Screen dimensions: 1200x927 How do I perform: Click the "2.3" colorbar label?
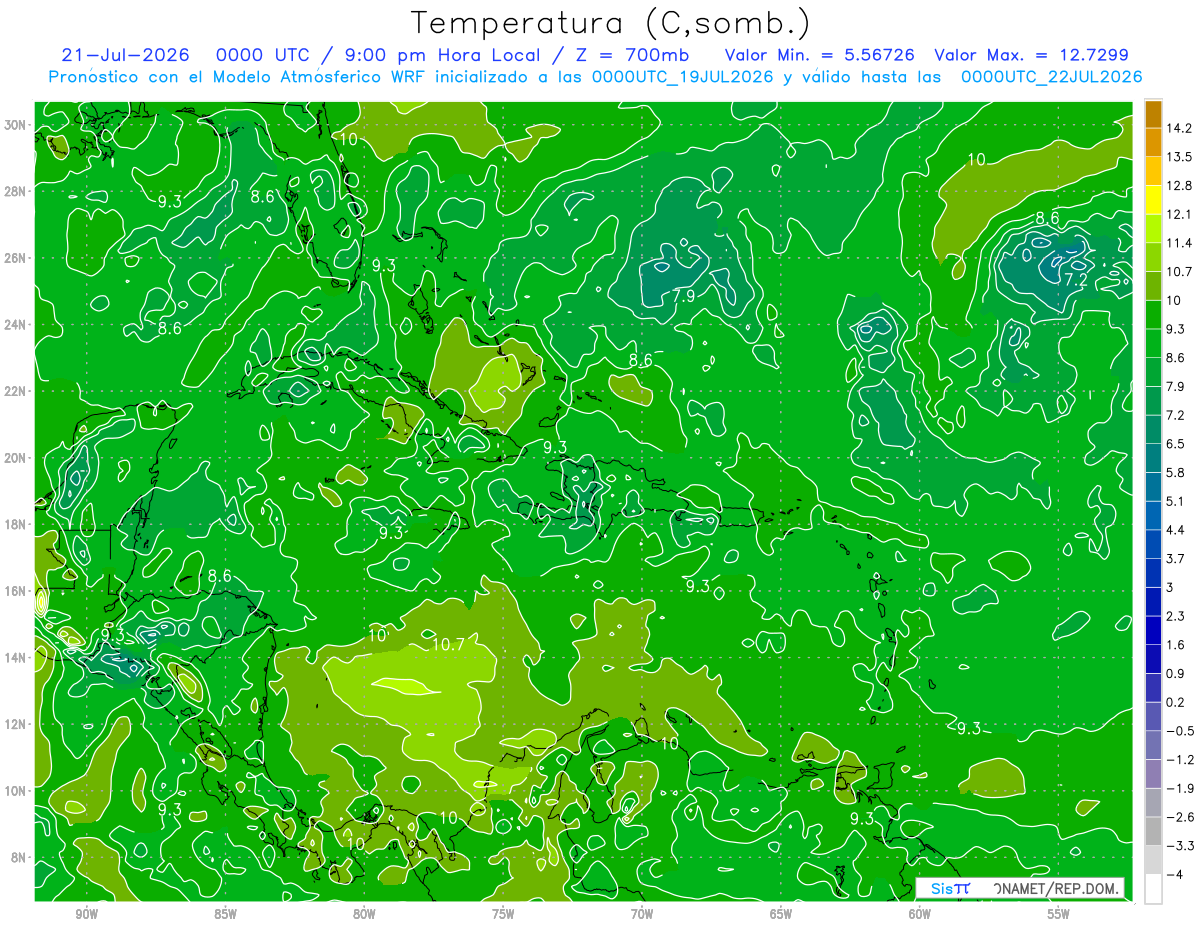tap(1176, 616)
